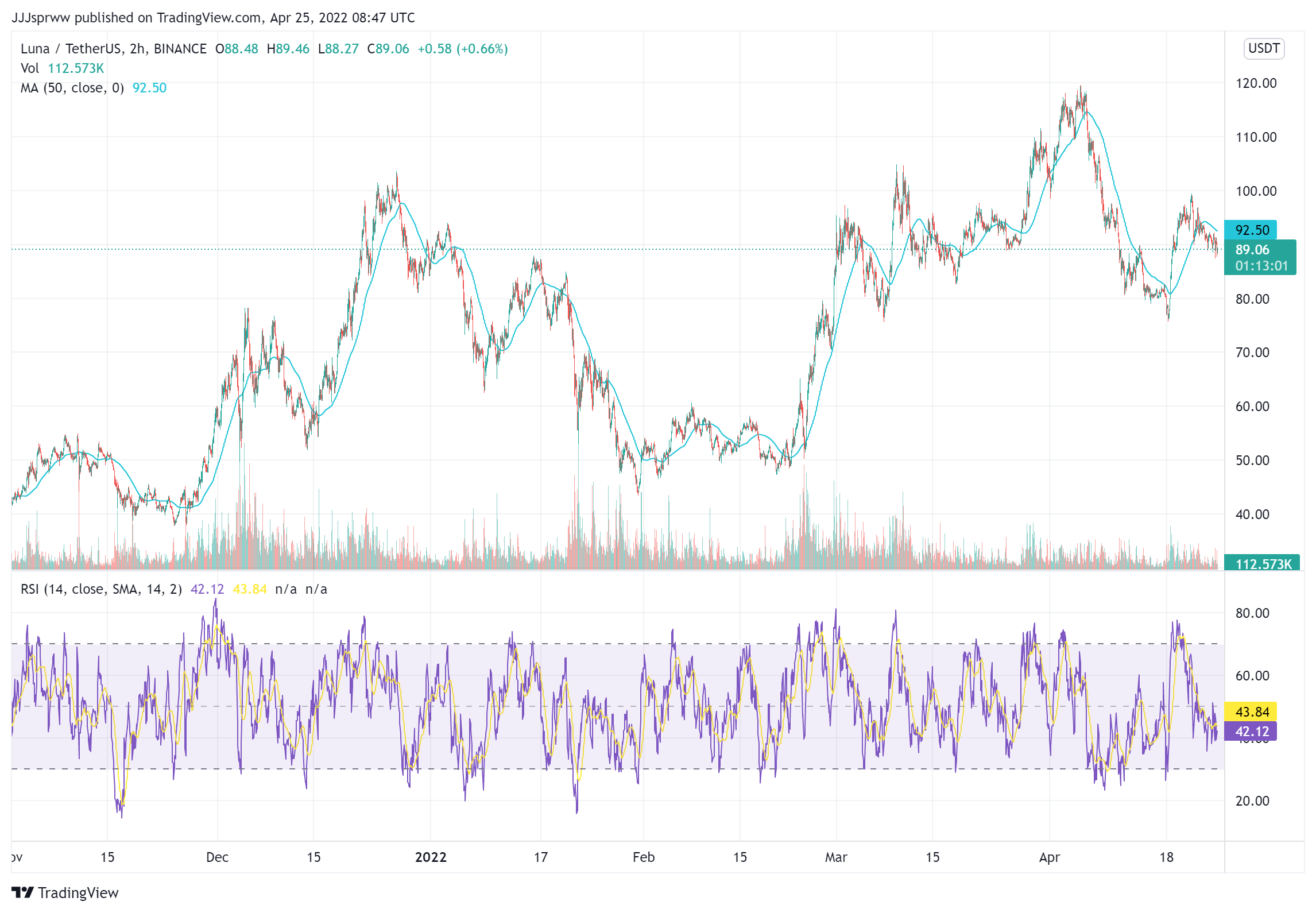The width and height of the screenshot is (1316, 913).
Task: Click the Mar label on time axis
Action: 836,857
